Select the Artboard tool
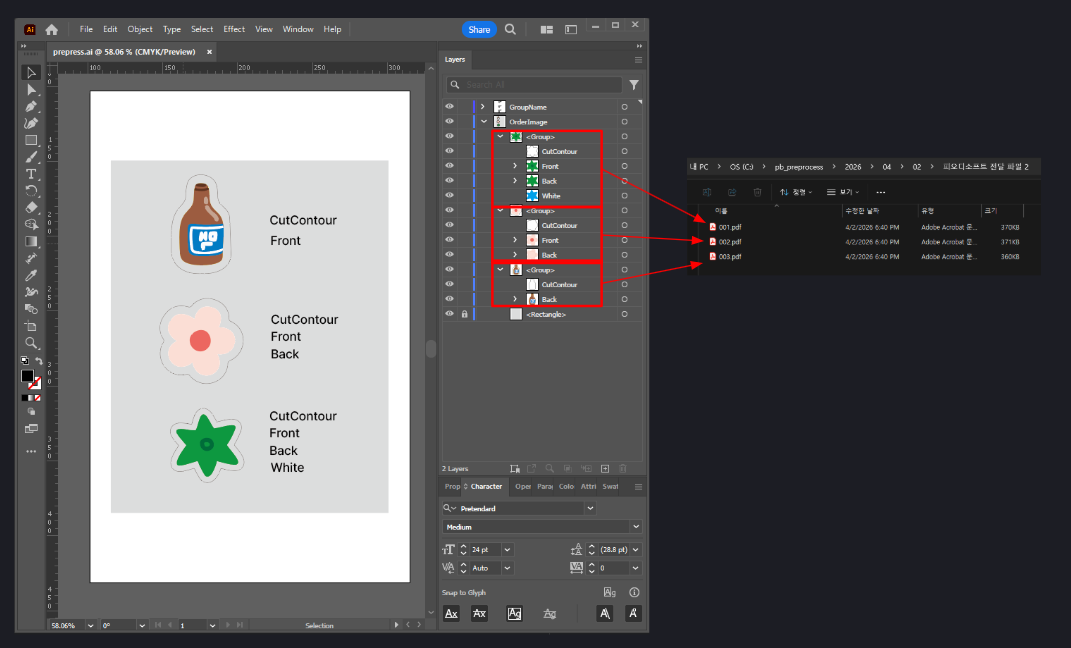Viewport: 1071px width, 648px height. pos(31,326)
